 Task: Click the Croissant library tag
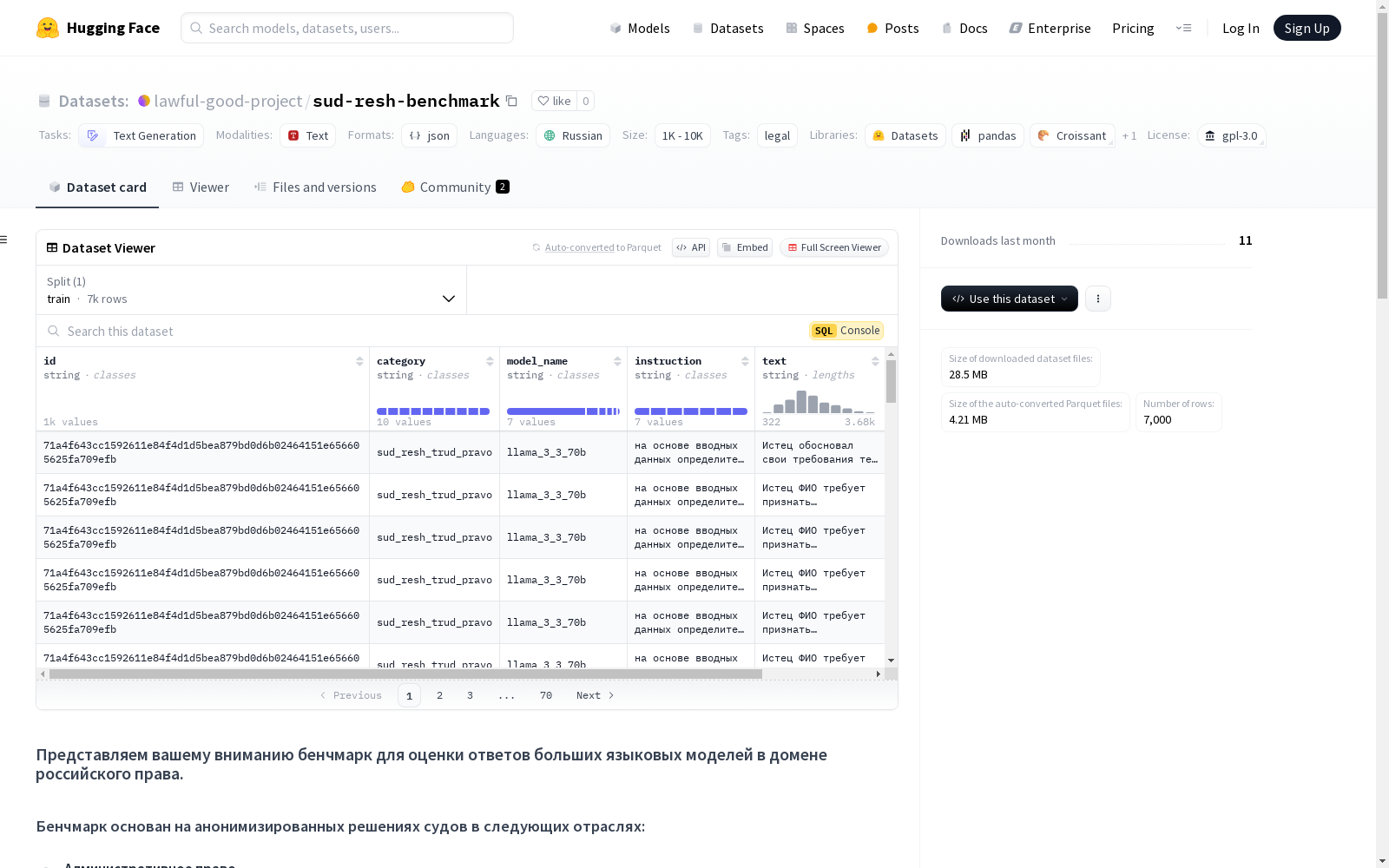pos(1072,135)
